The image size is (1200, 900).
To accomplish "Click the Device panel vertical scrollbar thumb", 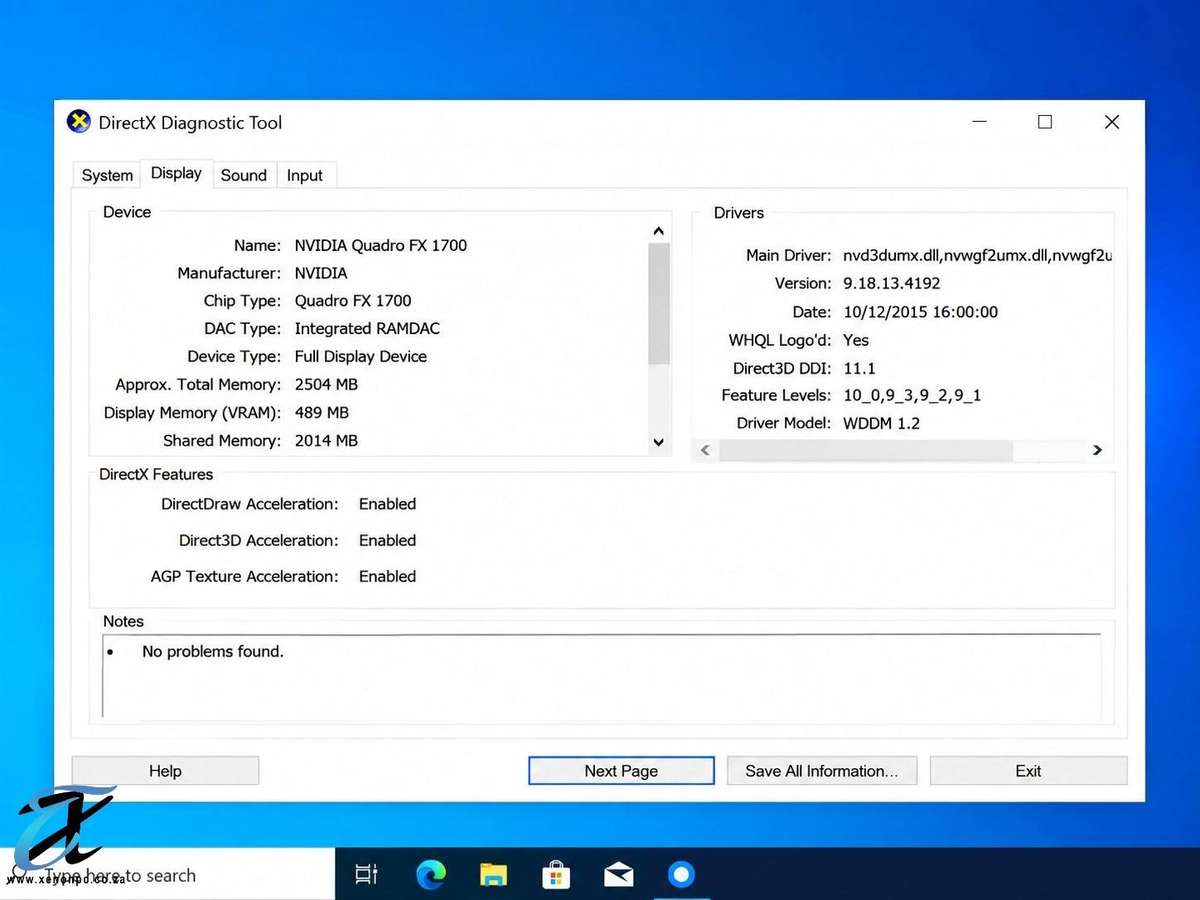I will click(x=658, y=304).
